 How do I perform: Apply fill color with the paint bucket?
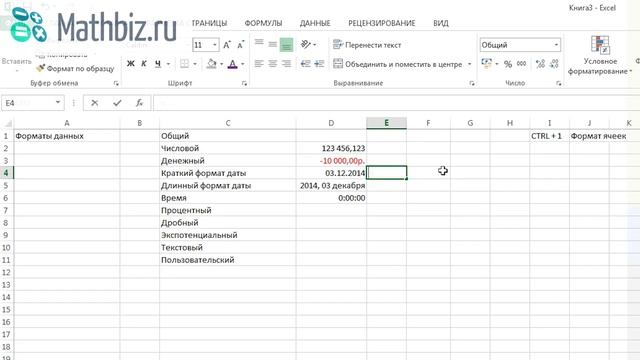point(211,64)
